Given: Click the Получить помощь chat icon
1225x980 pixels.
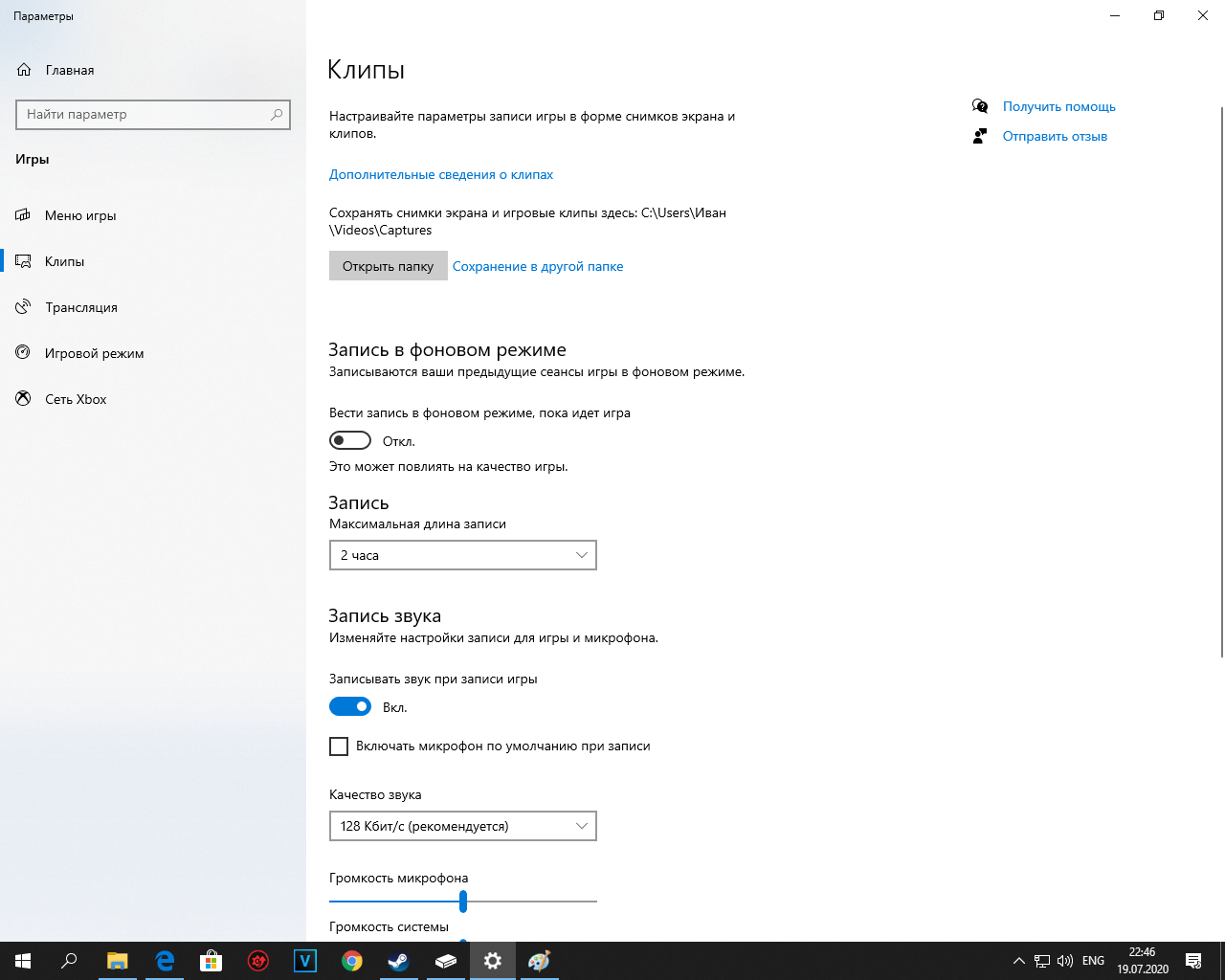Looking at the screenshot, I should pyautogui.click(x=980, y=106).
